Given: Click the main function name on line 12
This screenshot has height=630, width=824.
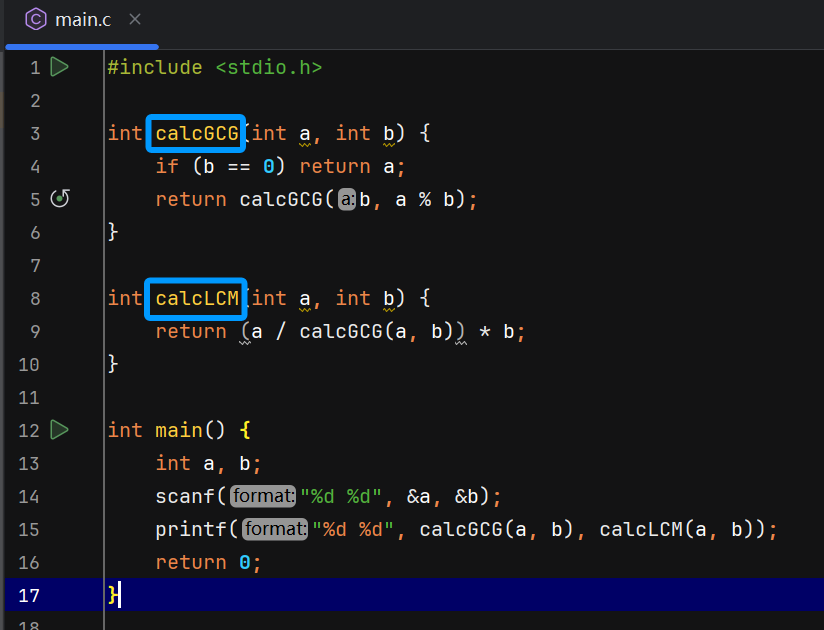Looking at the screenshot, I should coord(178,430).
